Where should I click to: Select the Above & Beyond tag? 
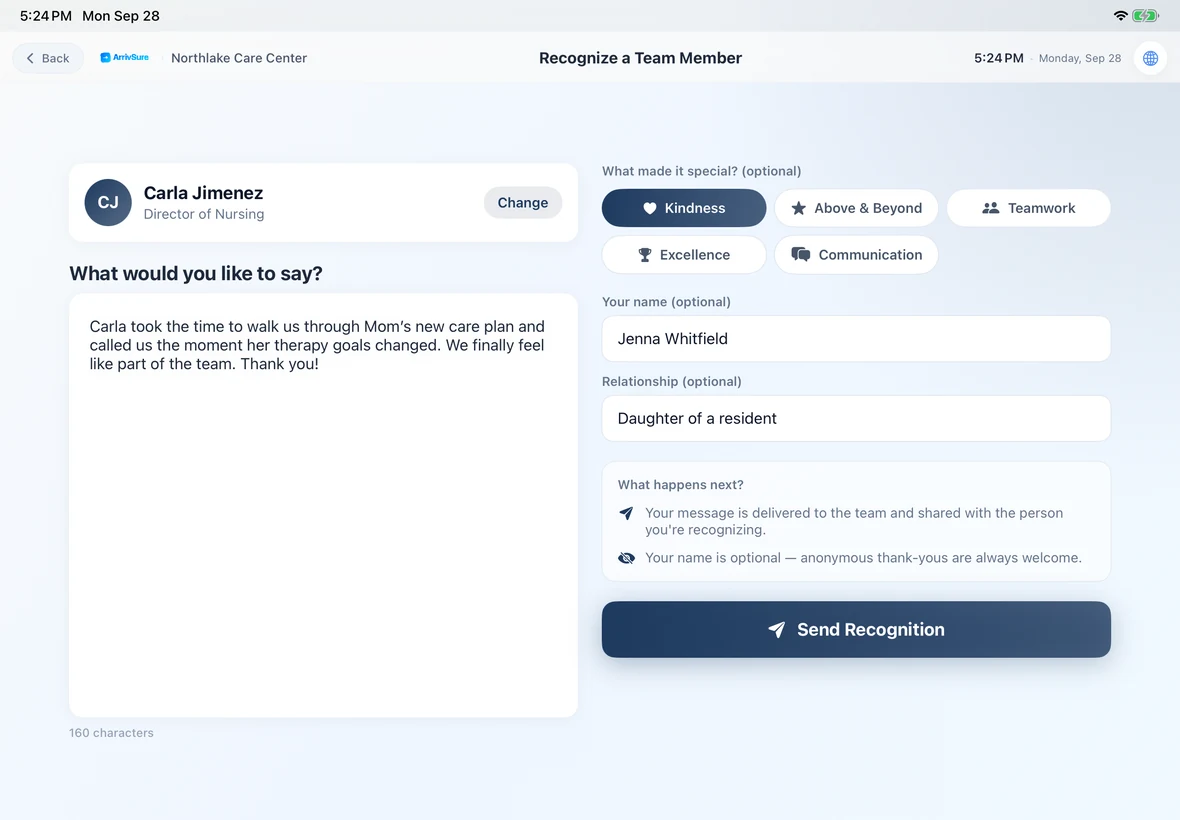point(856,208)
